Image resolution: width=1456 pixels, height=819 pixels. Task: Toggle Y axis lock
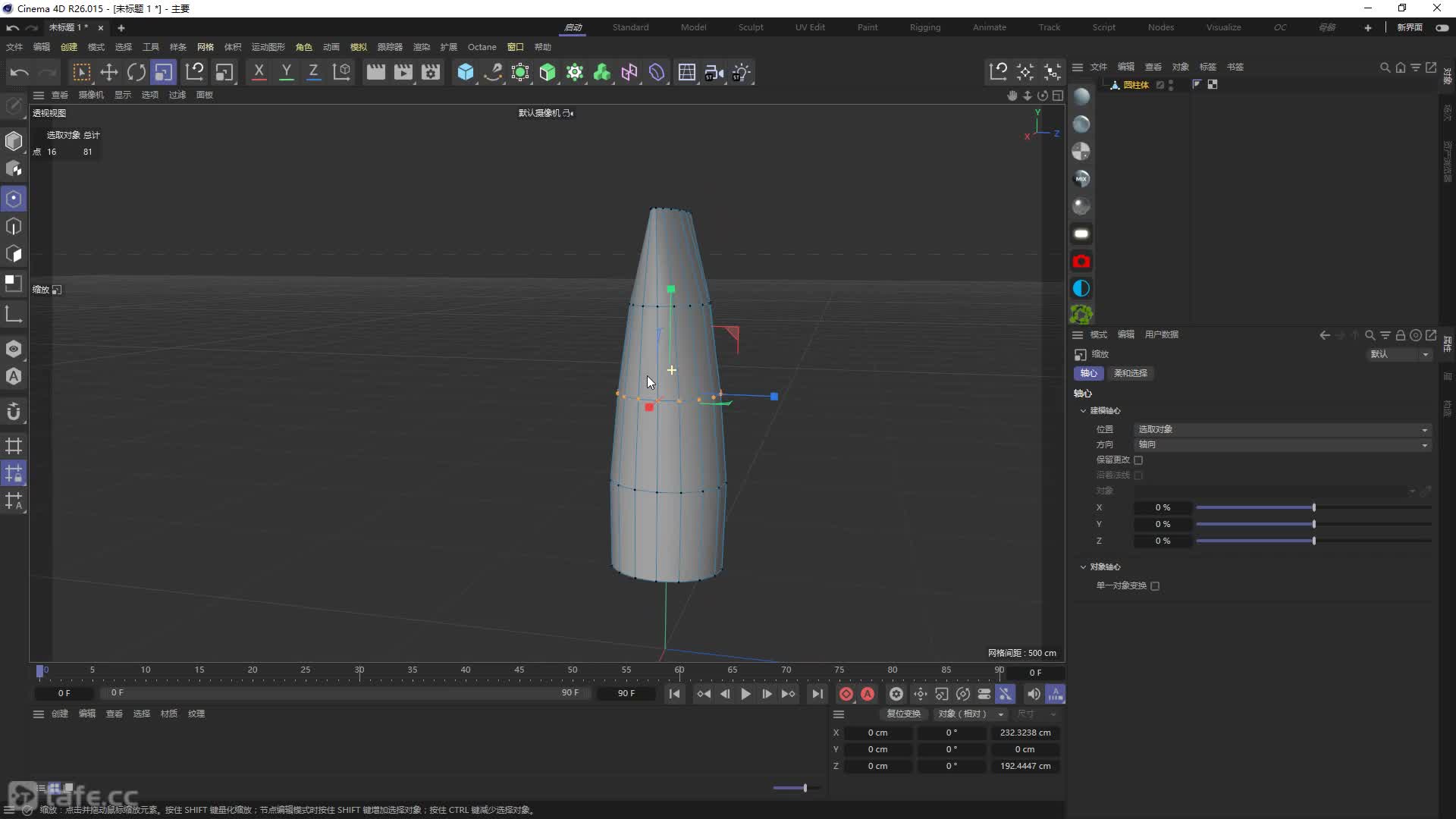pos(286,72)
